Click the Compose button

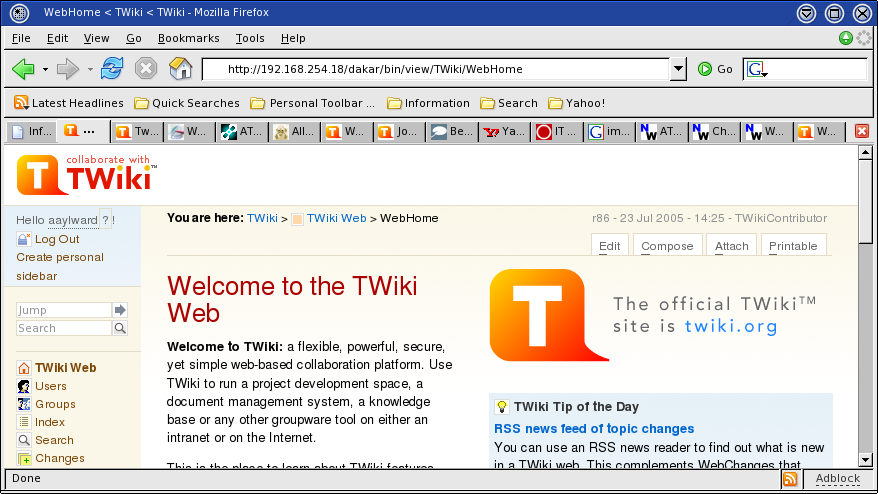(667, 246)
